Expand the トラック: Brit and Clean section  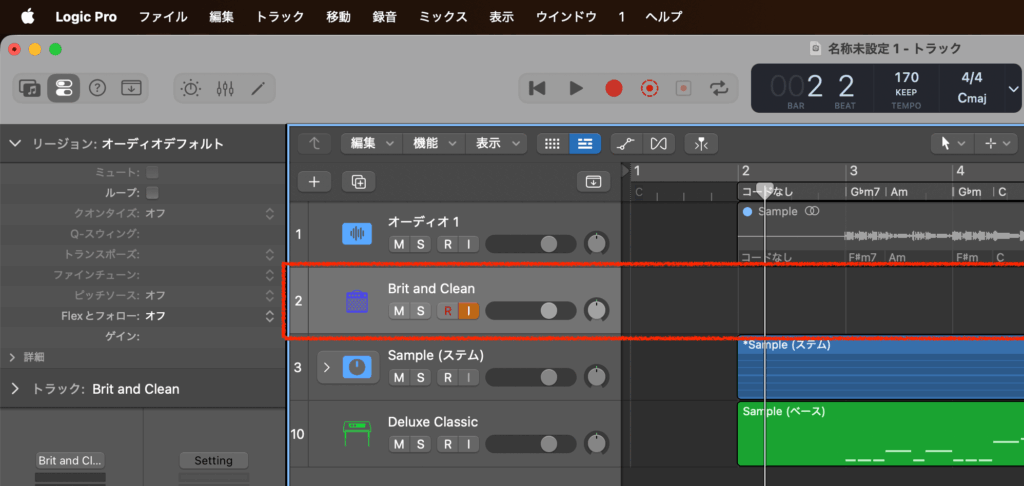click(x=16, y=389)
